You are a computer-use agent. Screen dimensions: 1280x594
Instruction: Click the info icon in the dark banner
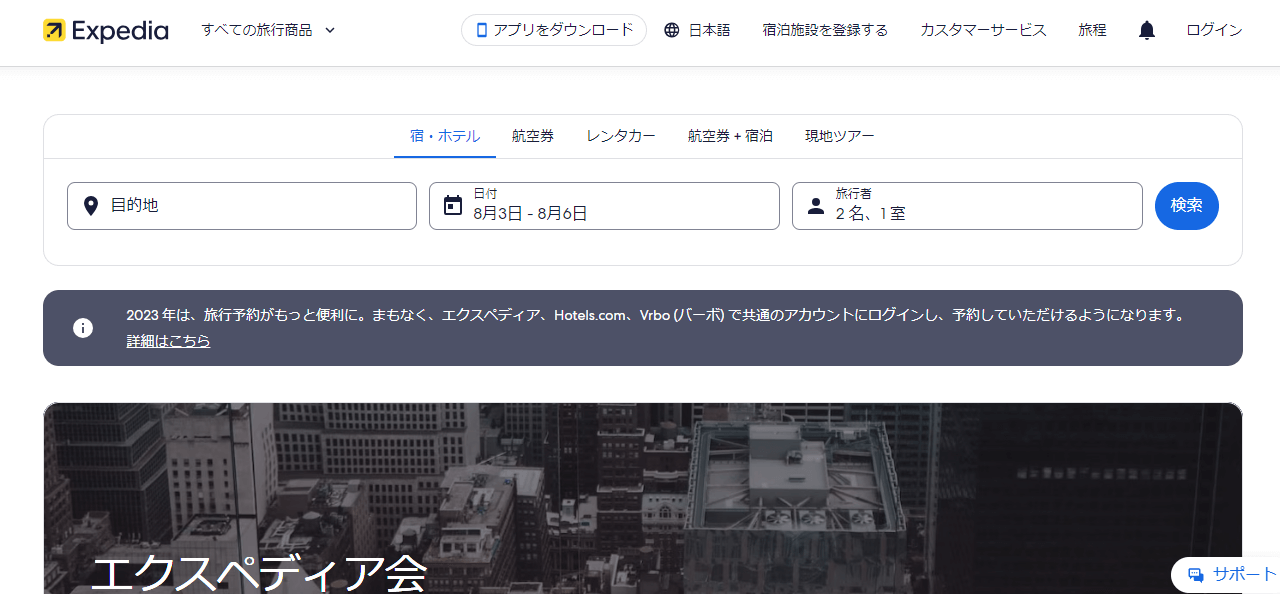[83, 328]
